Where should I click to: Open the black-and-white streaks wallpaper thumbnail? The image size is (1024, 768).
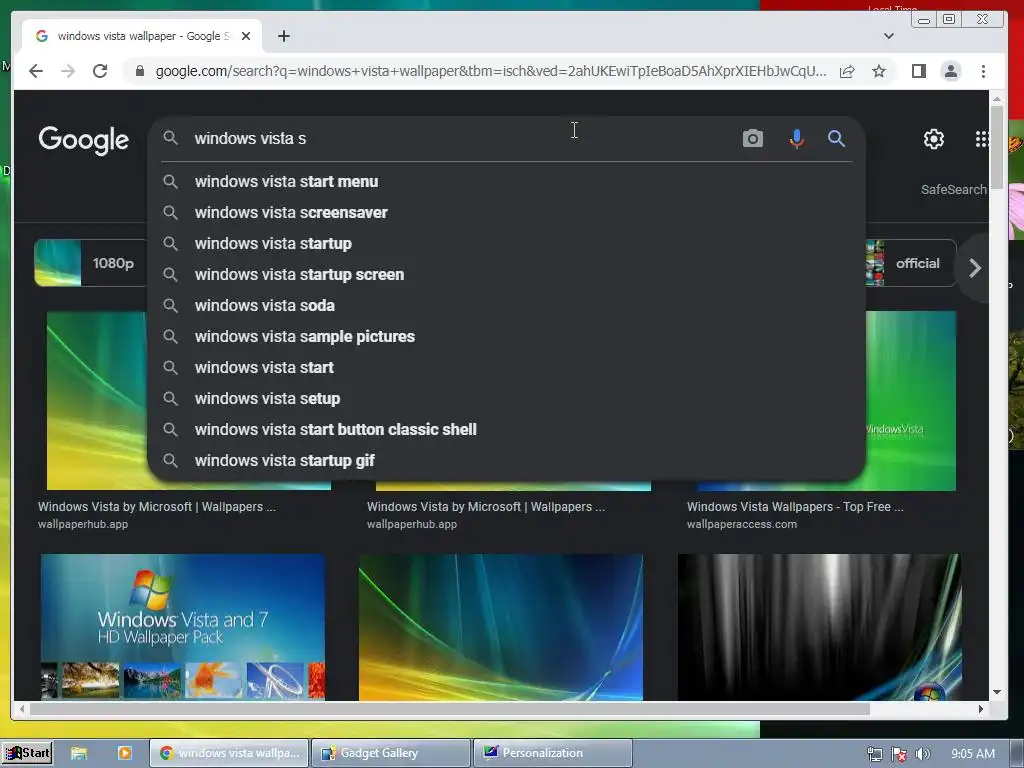(x=819, y=627)
